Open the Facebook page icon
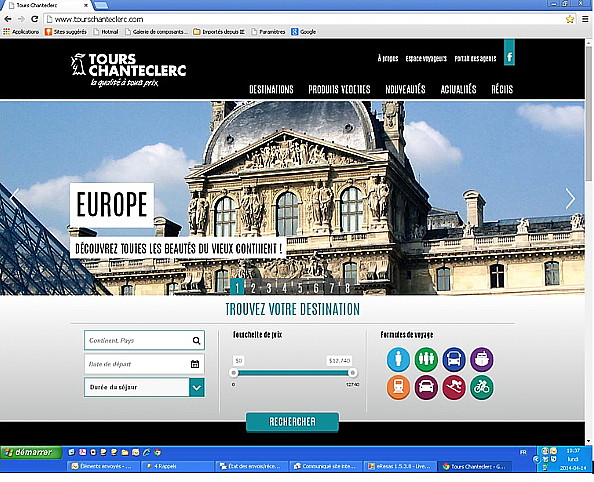This screenshot has height=482, width=594. point(509,53)
